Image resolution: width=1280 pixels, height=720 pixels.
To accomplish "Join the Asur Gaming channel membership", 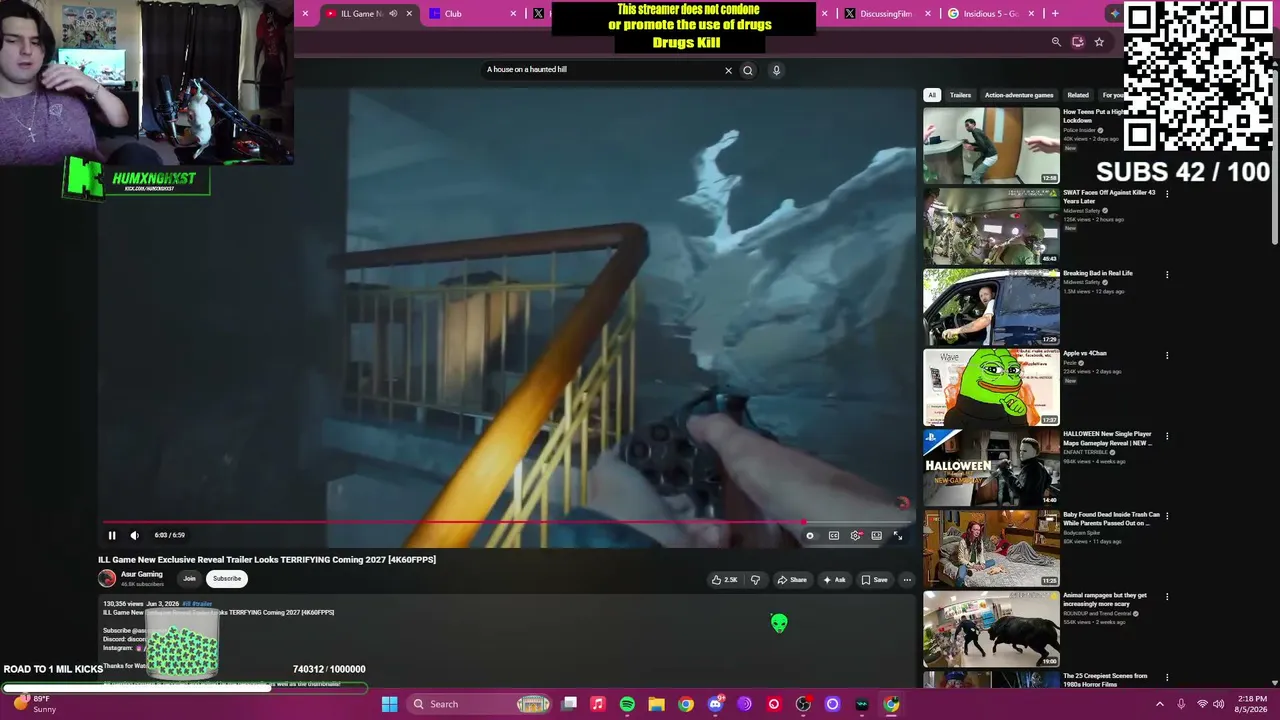I will click(189, 578).
